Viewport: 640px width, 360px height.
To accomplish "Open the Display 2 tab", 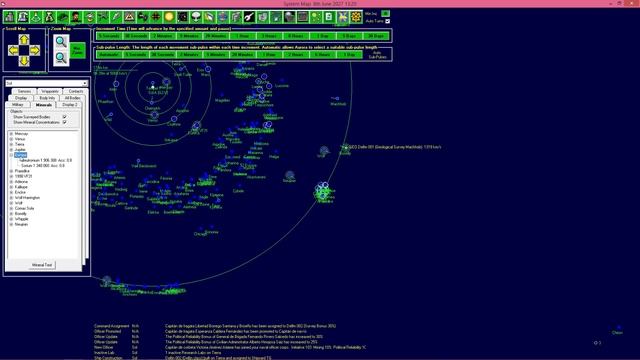I will [69, 105].
